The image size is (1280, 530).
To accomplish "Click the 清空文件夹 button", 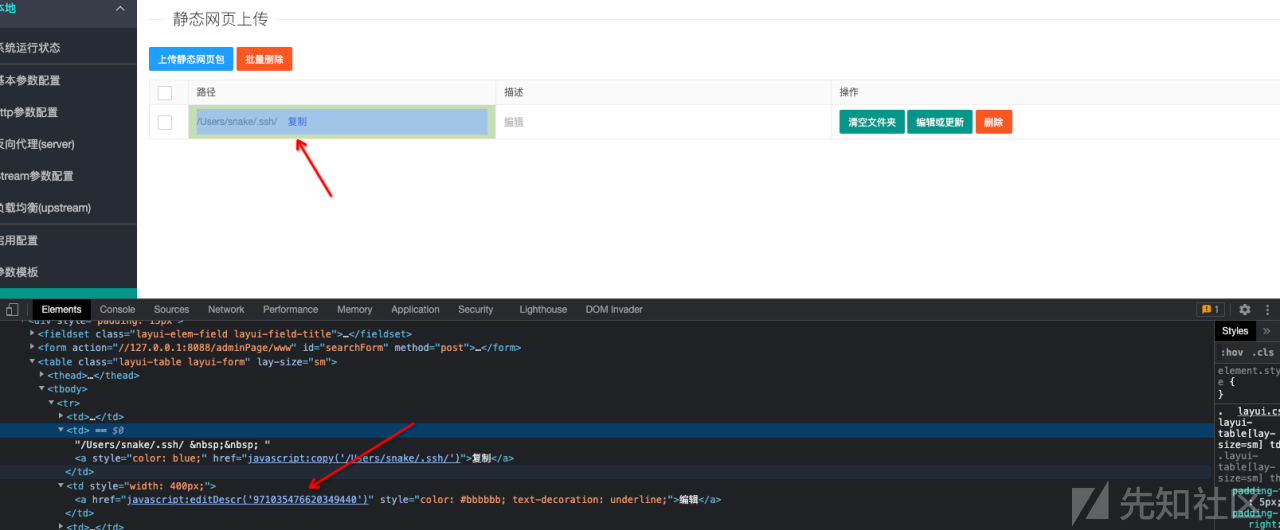I will coord(872,122).
